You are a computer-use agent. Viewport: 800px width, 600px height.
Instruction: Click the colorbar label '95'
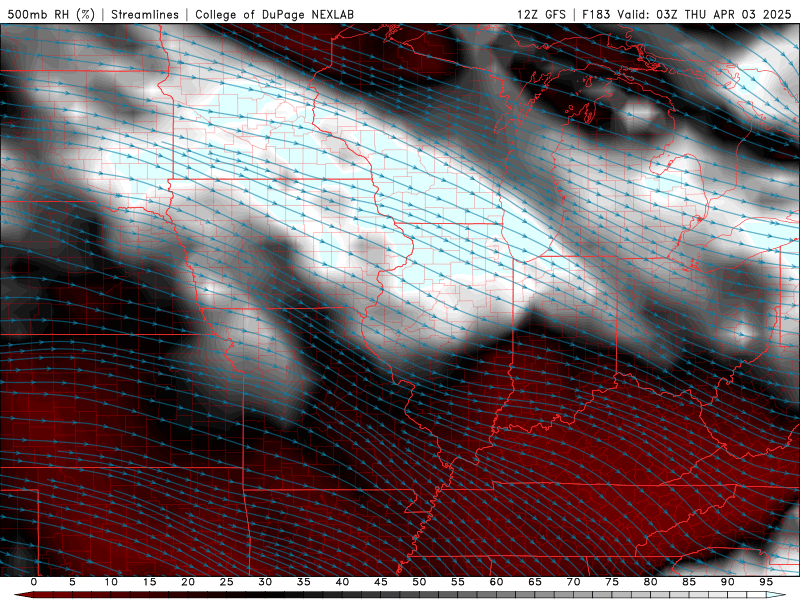click(x=766, y=582)
